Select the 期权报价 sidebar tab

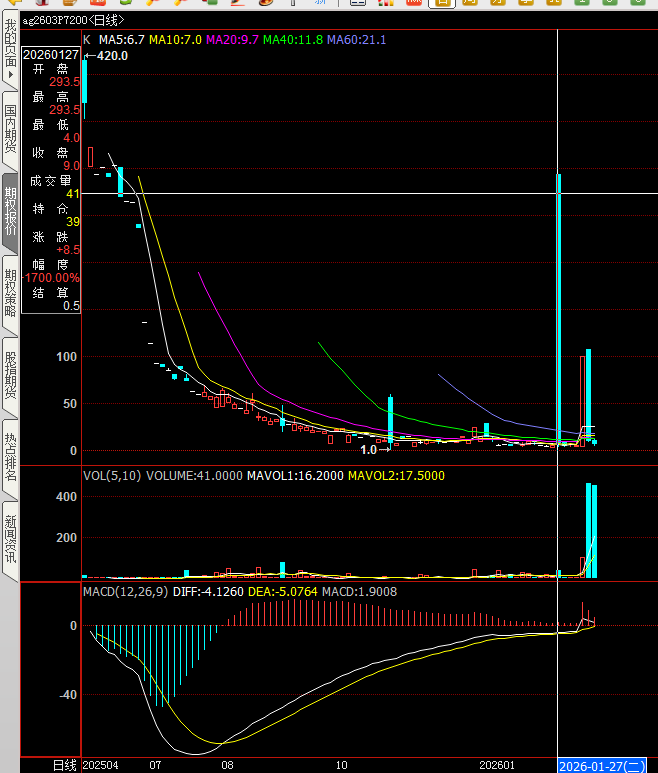(10, 210)
